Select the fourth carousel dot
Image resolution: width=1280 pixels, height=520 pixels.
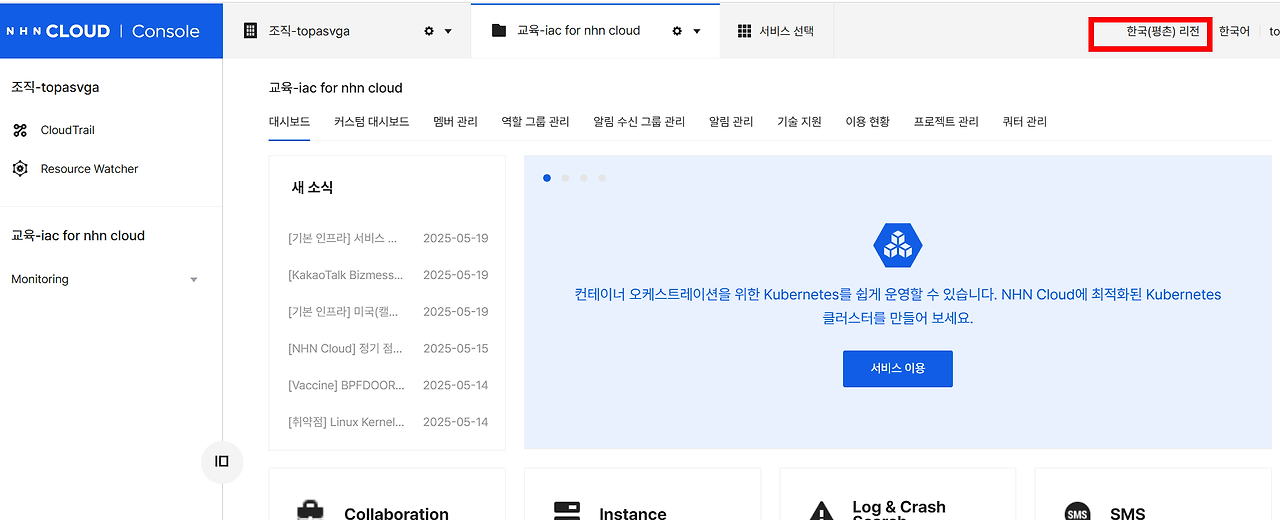(602, 178)
